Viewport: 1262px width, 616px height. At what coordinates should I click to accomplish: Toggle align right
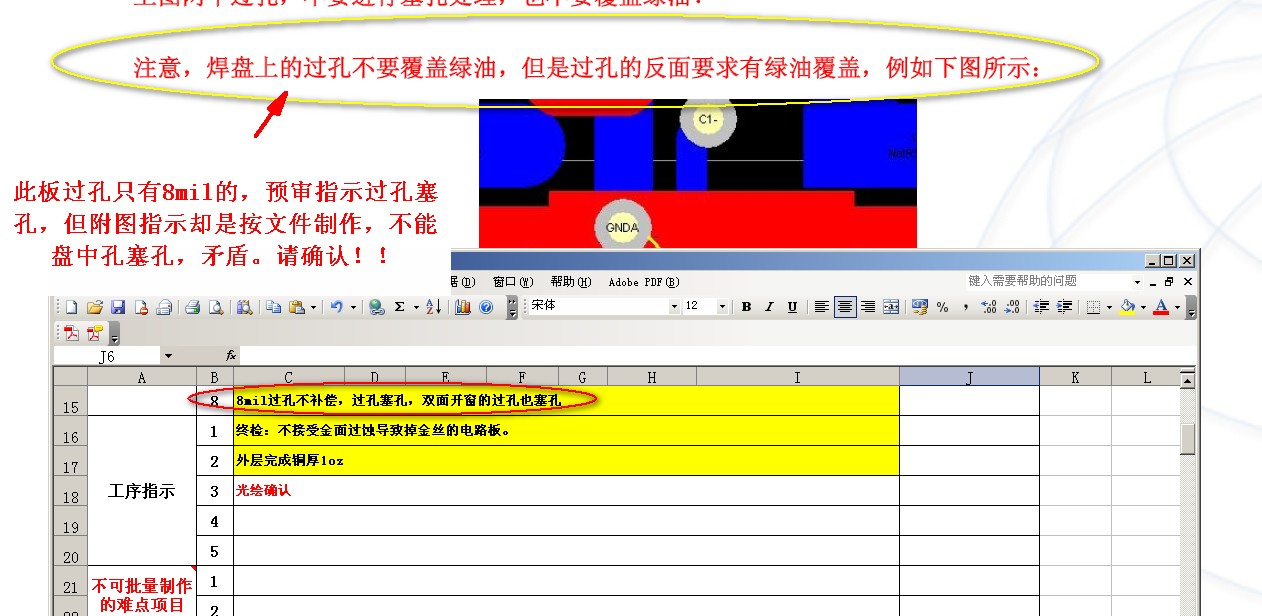[868, 307]
